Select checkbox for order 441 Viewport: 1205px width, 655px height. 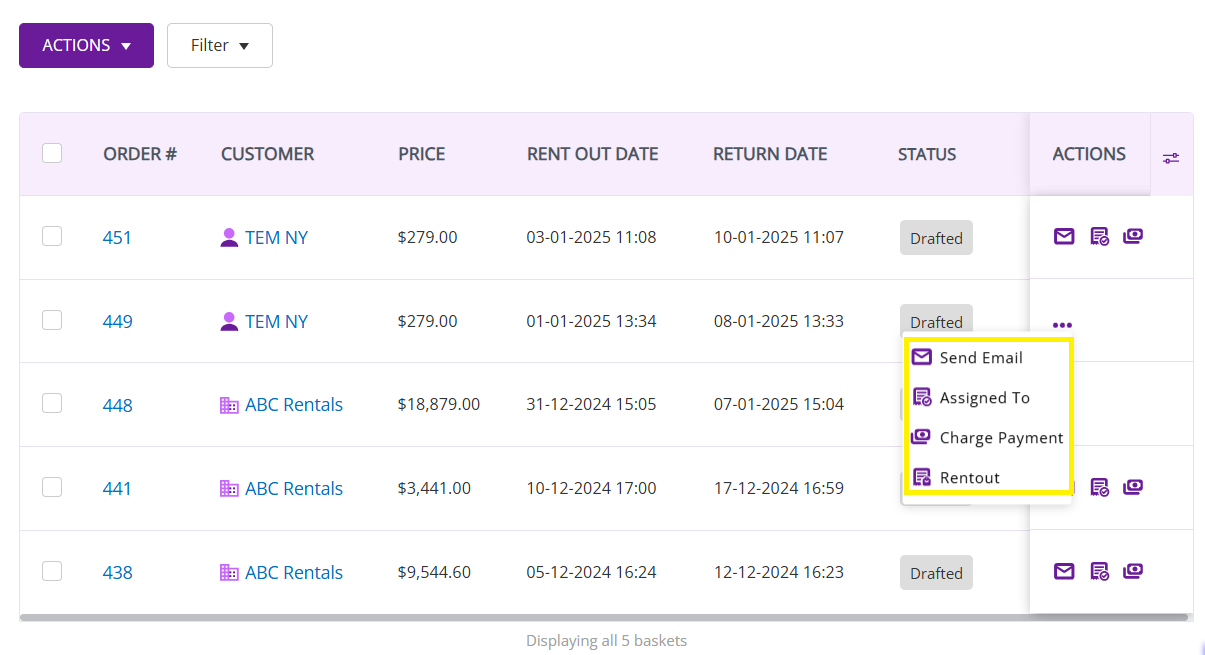click(x=52, y=487)
